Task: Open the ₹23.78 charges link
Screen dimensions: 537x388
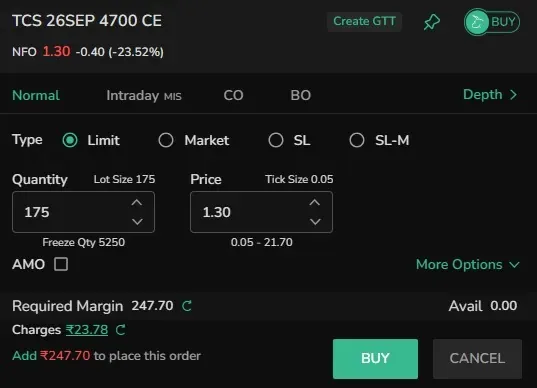Action: tap(87, 330)
